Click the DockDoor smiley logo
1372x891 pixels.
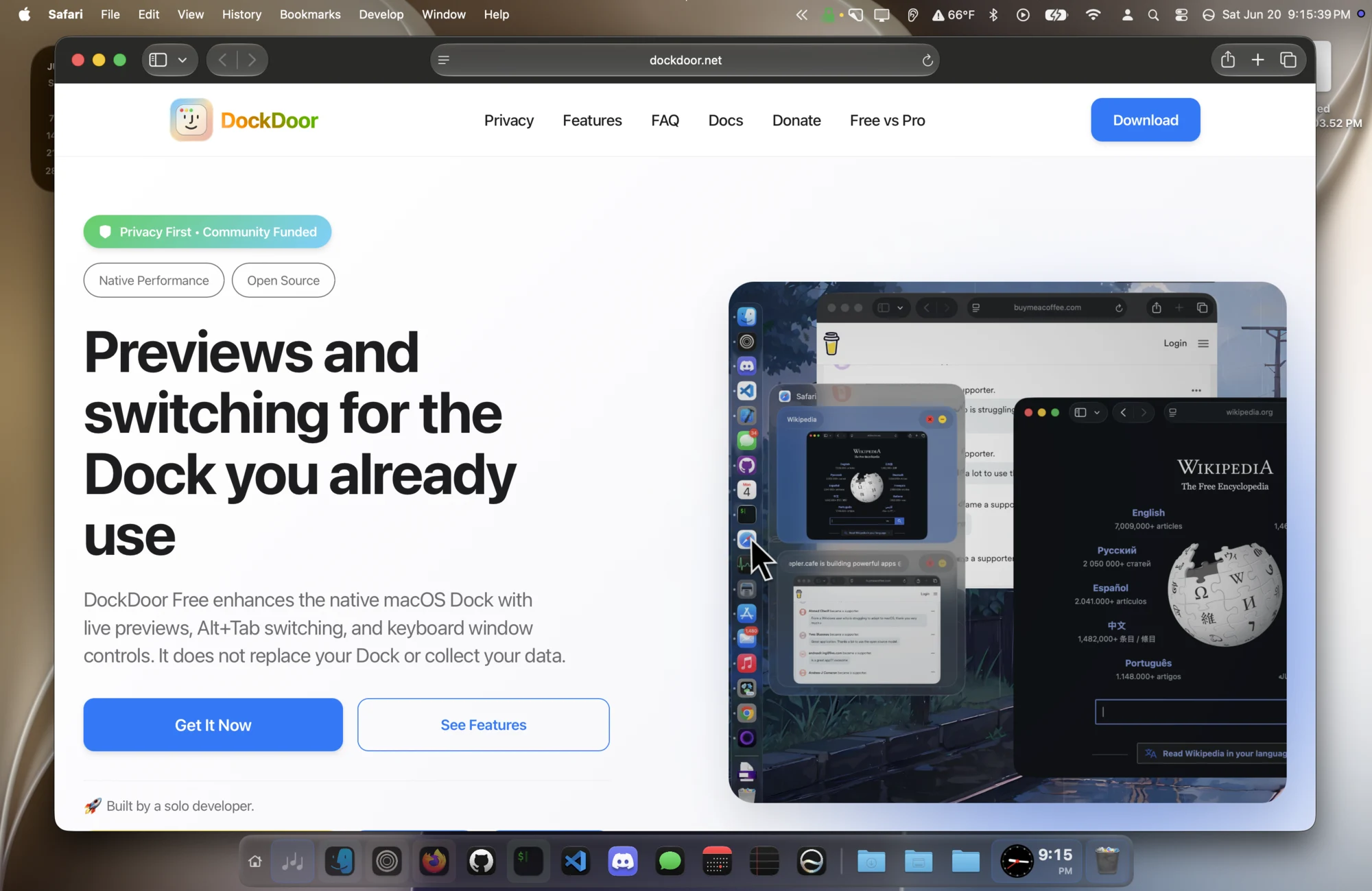191,120
